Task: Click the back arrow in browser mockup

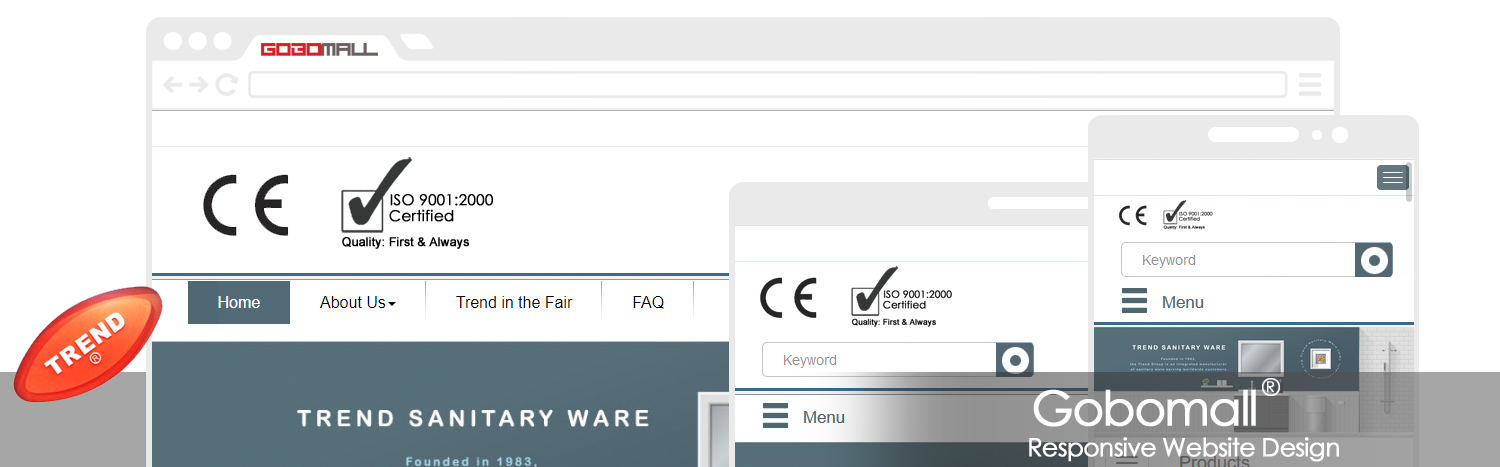Action: click(173, 85)
